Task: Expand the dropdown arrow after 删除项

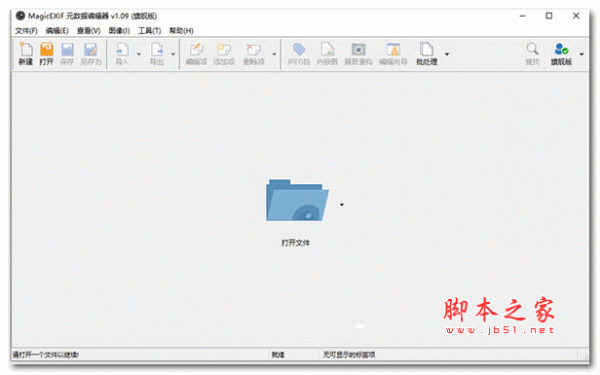Action: coord(274,54)
